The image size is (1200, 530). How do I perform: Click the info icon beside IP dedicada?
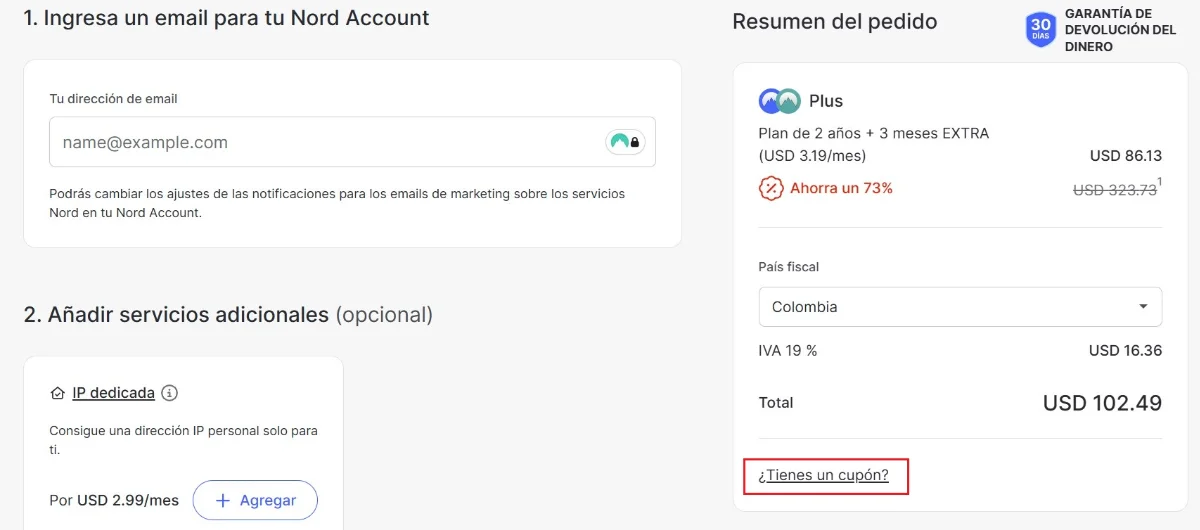click(170, 393)
